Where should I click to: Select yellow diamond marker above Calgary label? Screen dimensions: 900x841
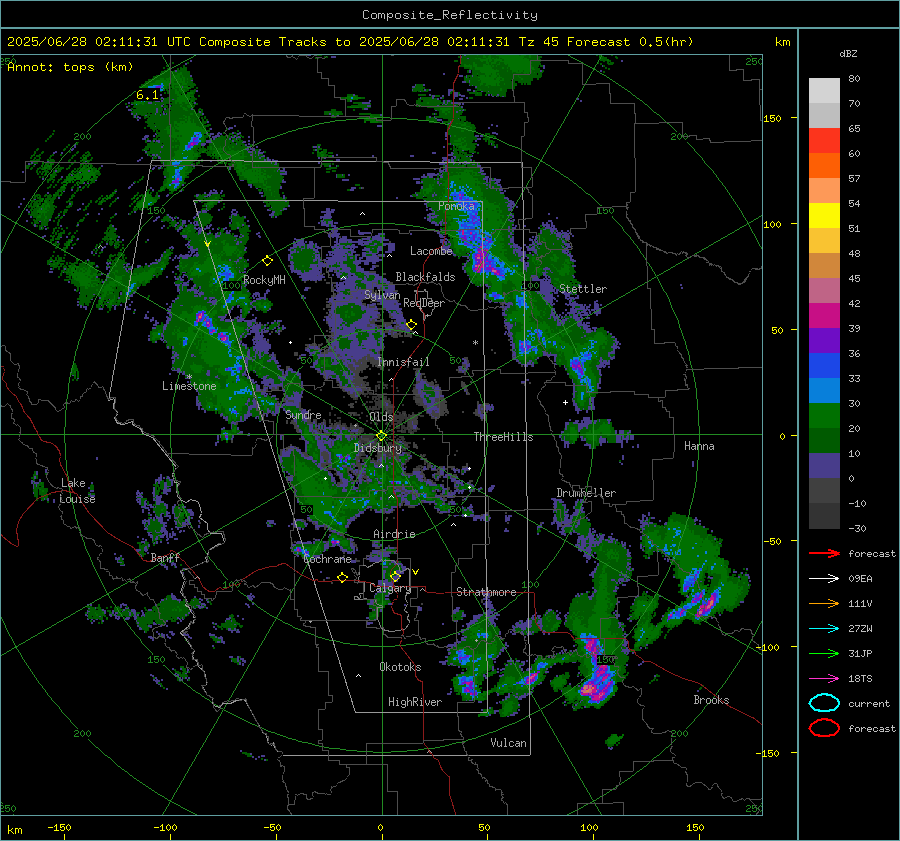[395, 576]
